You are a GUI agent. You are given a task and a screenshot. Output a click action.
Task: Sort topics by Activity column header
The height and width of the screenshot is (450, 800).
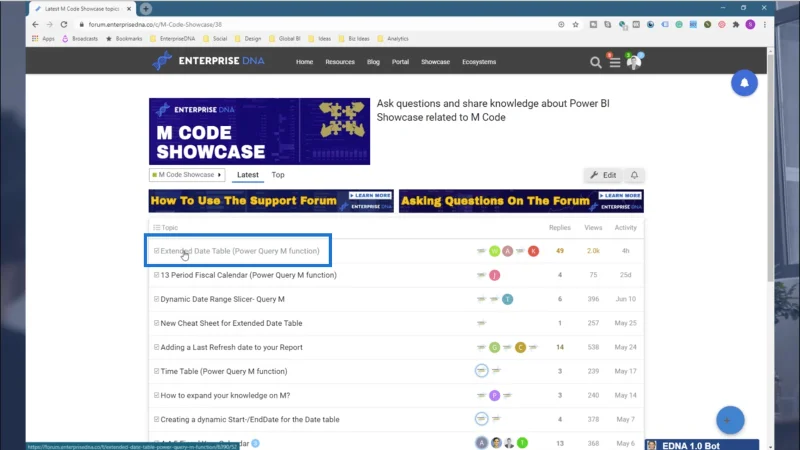[626, 228]
